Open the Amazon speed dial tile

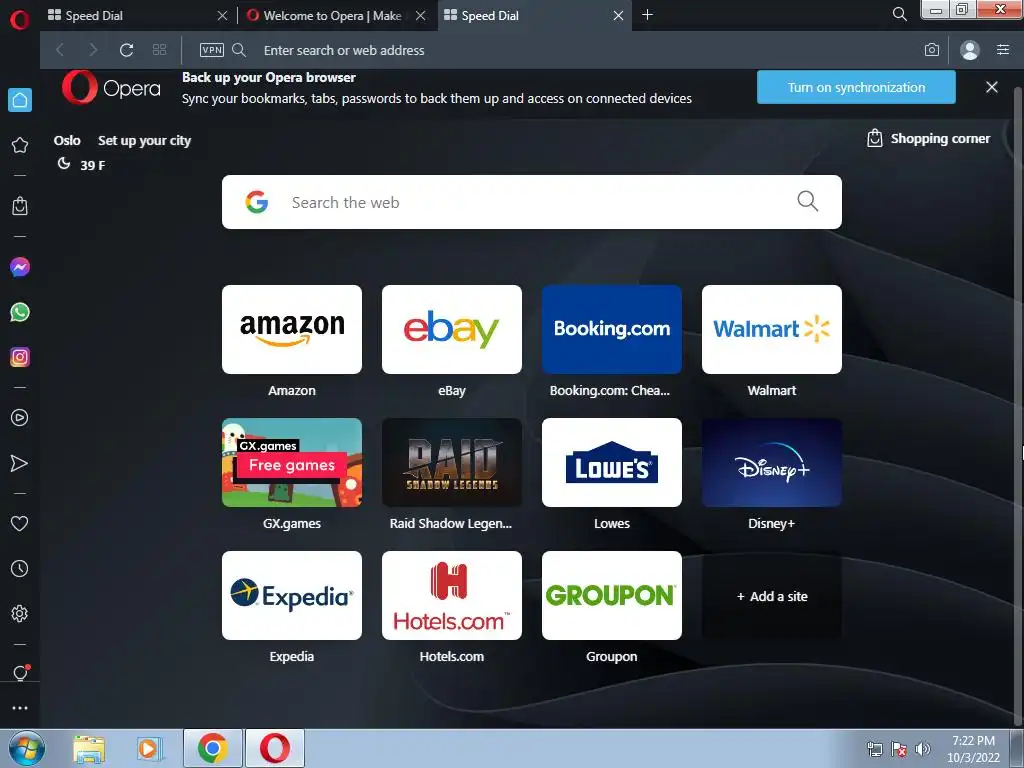point(292,329)
